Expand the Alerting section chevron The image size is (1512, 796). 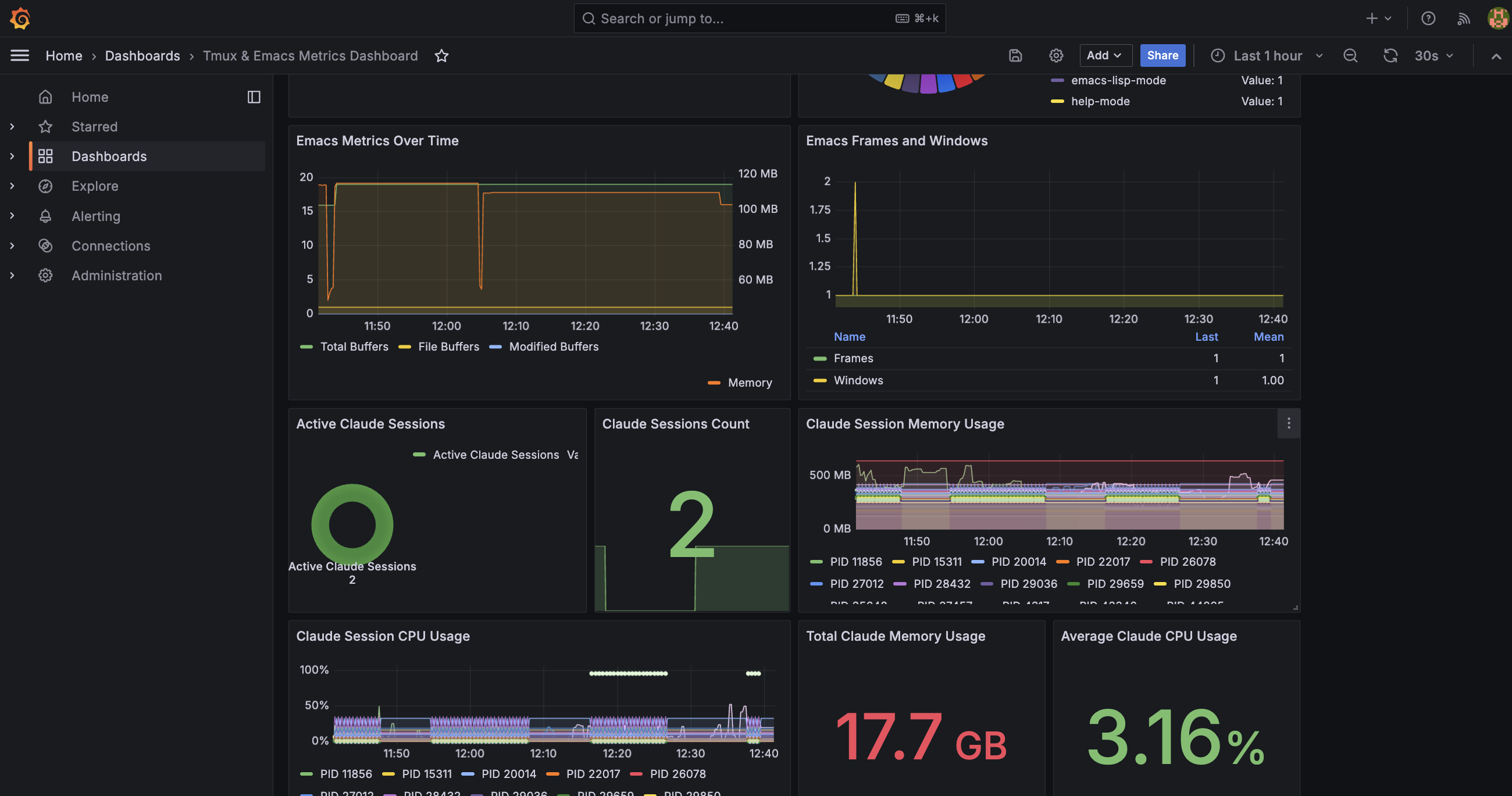click(12, 216)
